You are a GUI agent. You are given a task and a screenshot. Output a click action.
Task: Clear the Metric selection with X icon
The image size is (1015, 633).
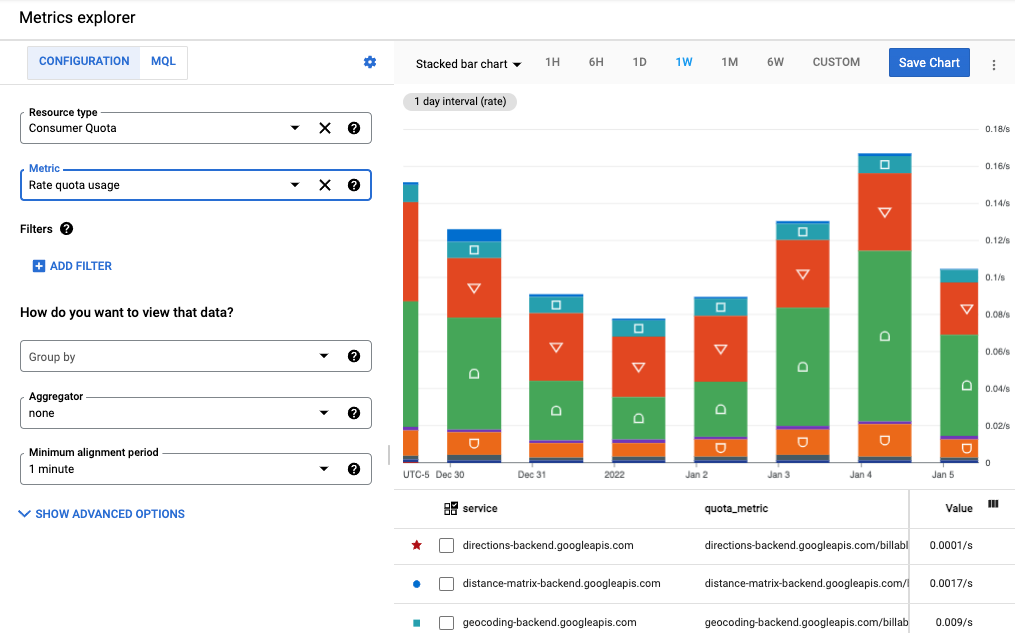324,185
